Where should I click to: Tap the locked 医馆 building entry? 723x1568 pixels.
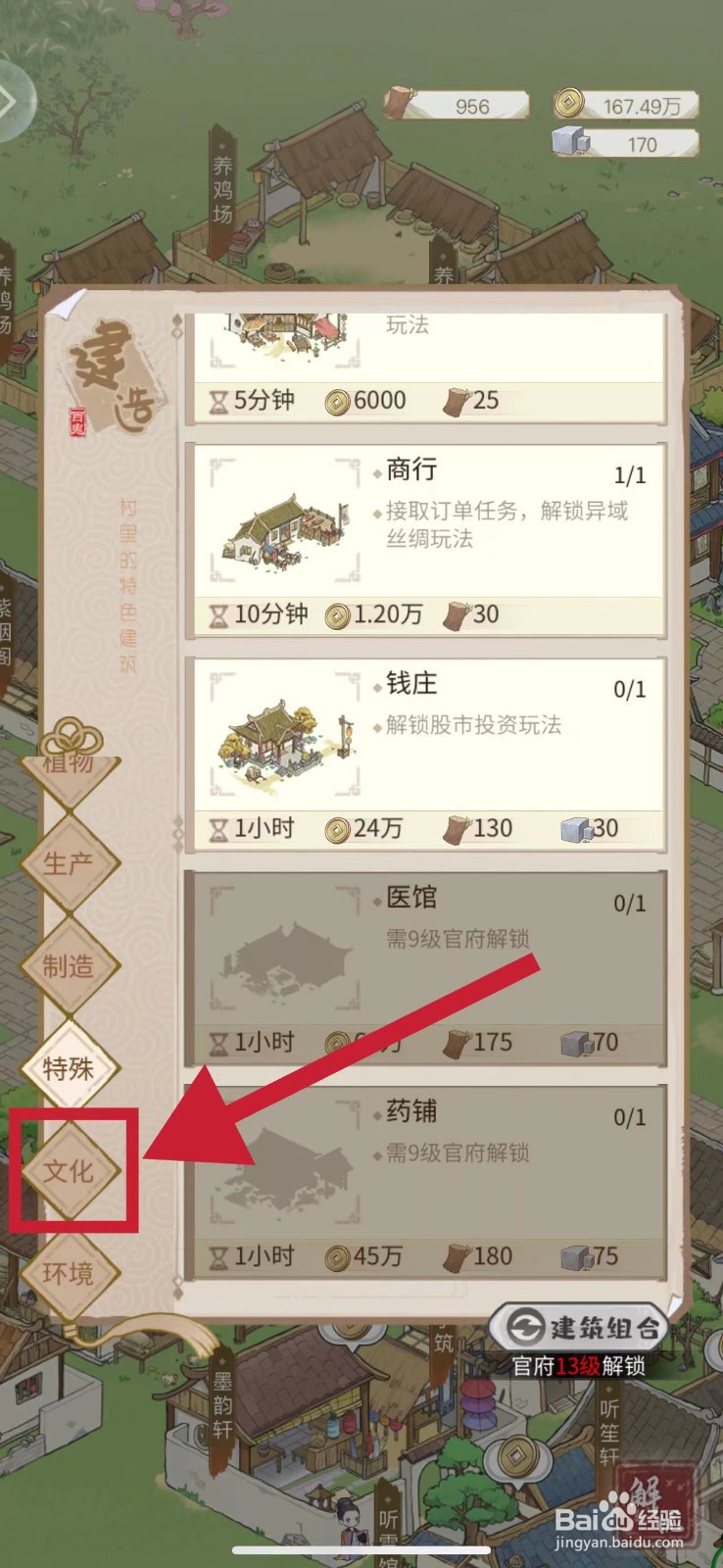pyautogui.click(x=426, y=967)
